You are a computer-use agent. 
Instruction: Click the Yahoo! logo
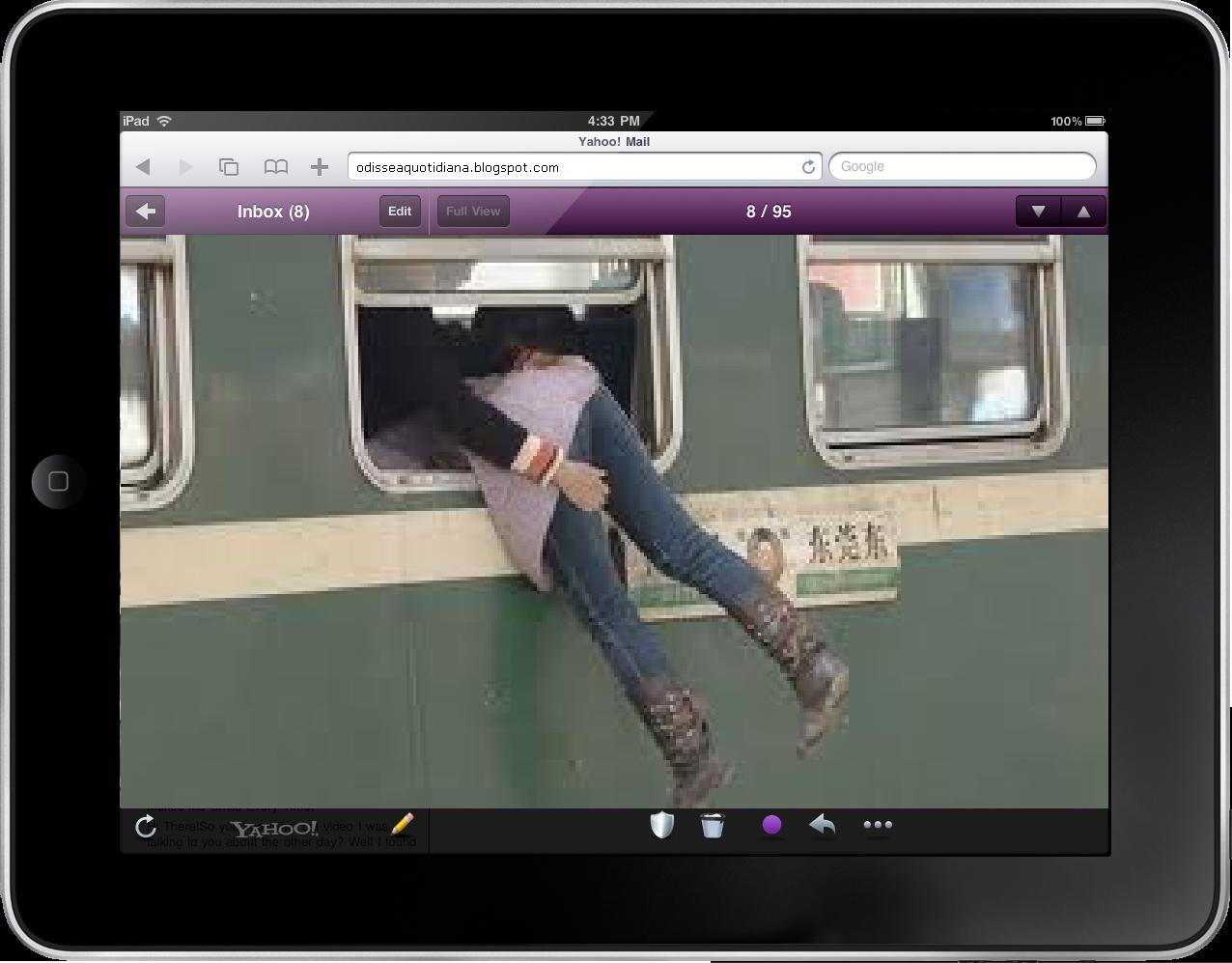[x=278, y=828]
